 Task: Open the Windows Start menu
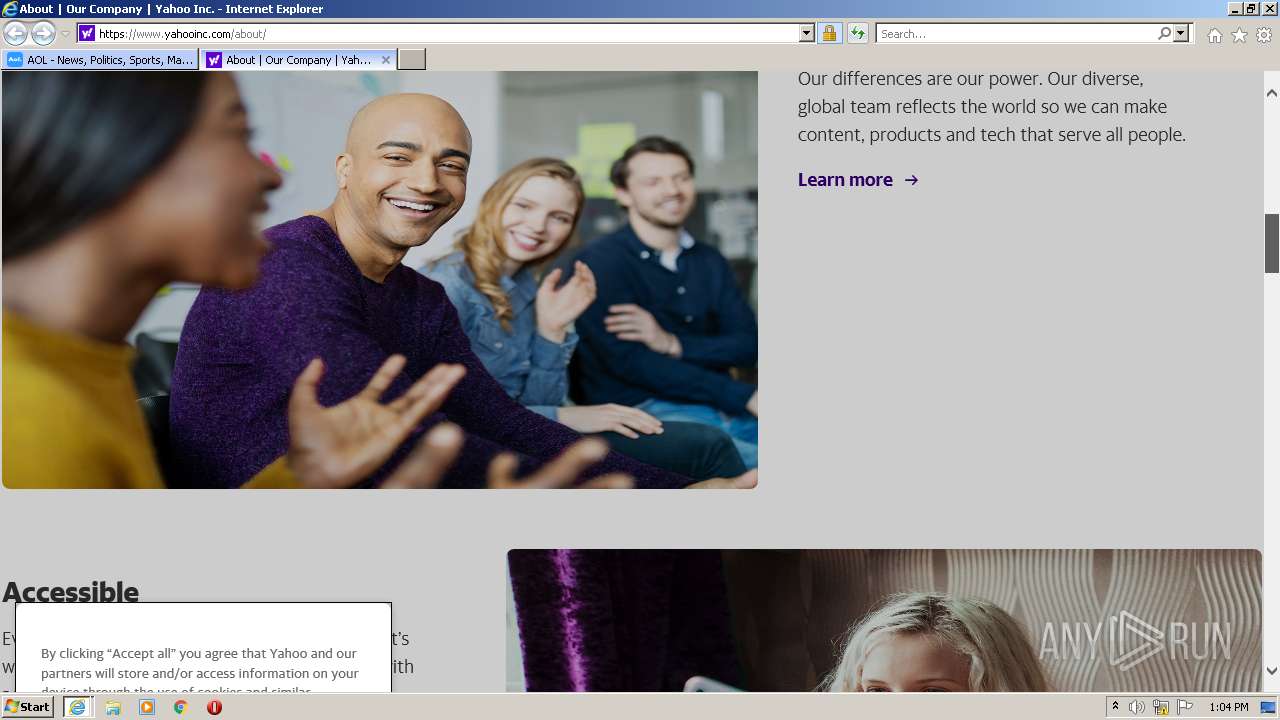coord(28,707)
